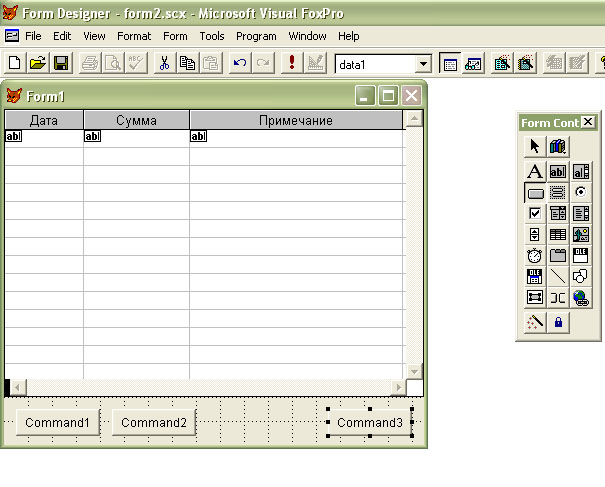Open the View Classes library icon
605x487 pixels.
558,147
